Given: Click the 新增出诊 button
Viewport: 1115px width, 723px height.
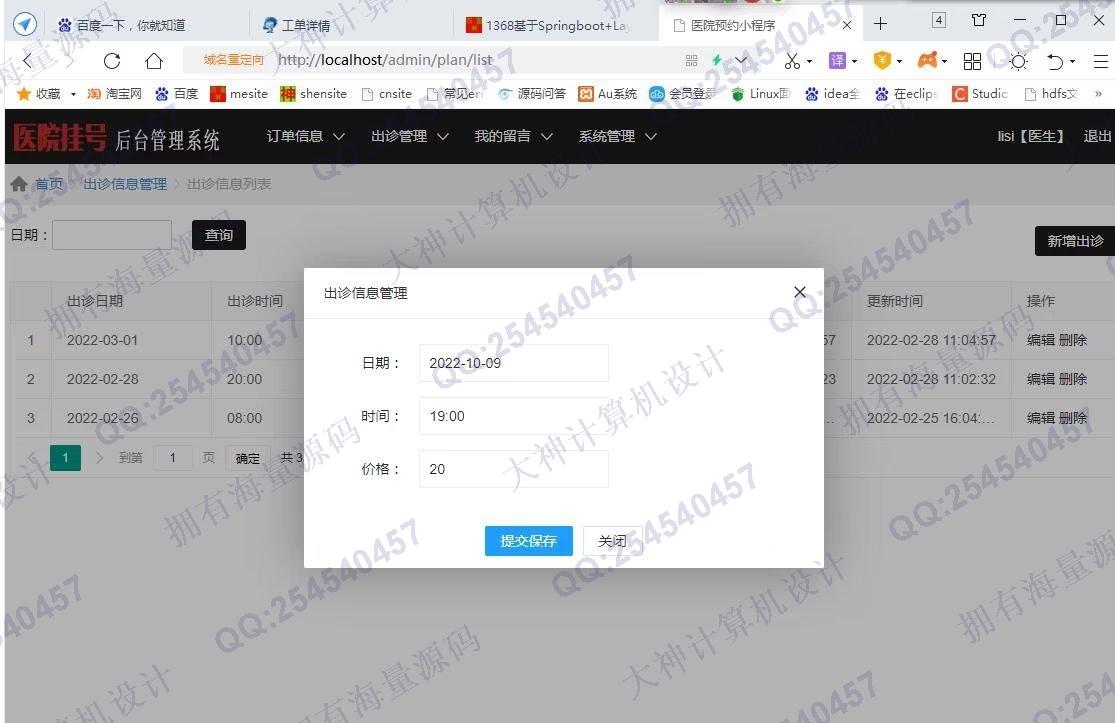Looking at the screenshot, I should coord(1074,241).
